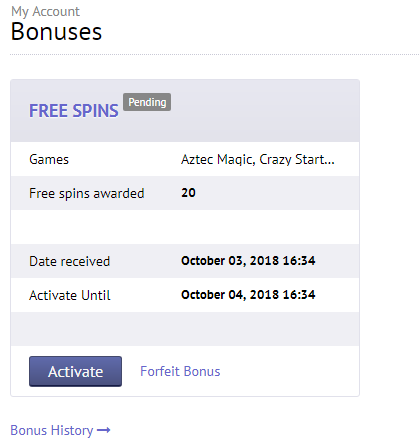Click the Bonuses page title
This screenshot has height=444, width=419.
tap(56, 32)
